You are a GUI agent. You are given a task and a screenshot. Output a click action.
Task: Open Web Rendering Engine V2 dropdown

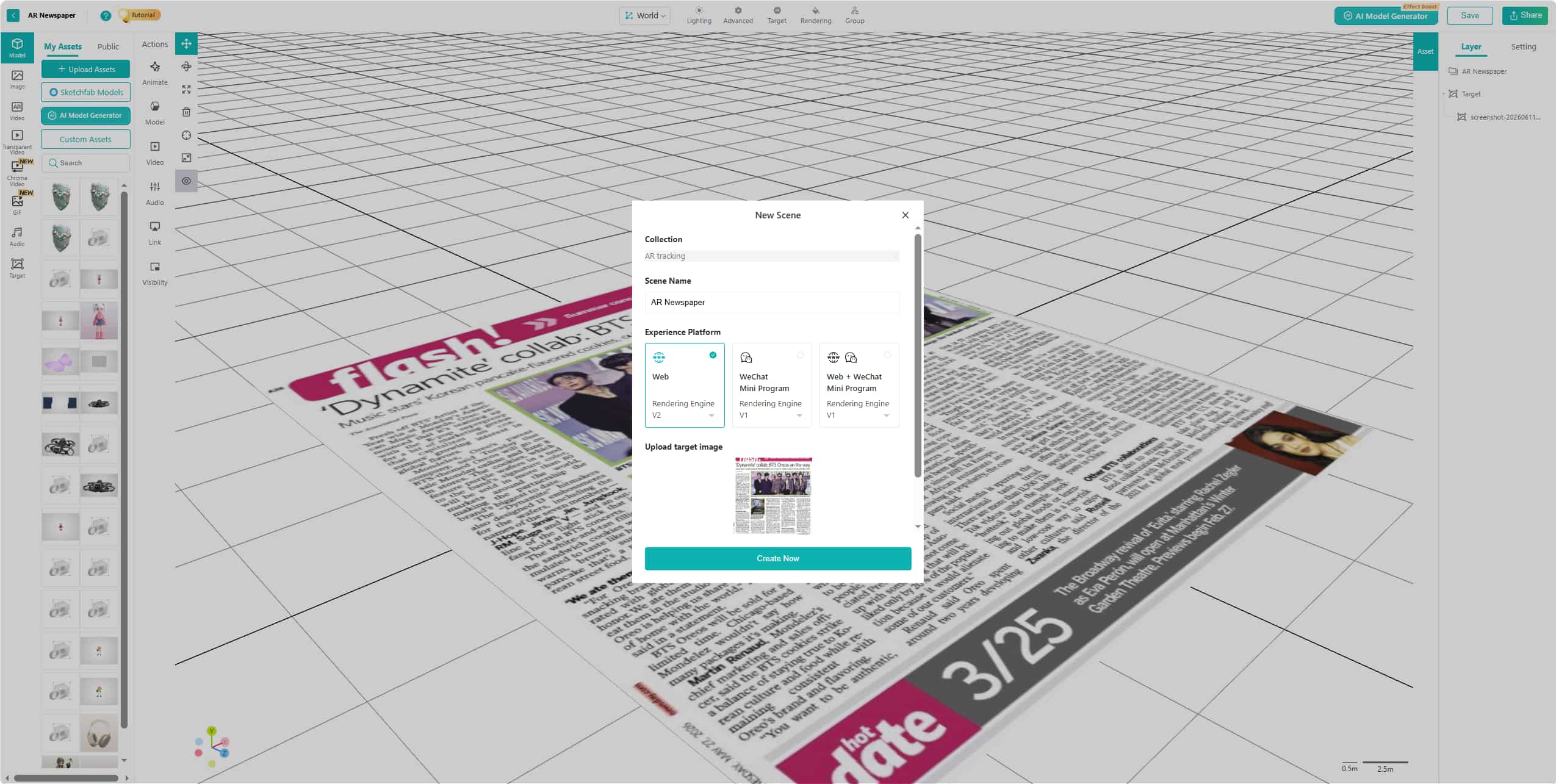pyautogui.click(x=683, y=415)
